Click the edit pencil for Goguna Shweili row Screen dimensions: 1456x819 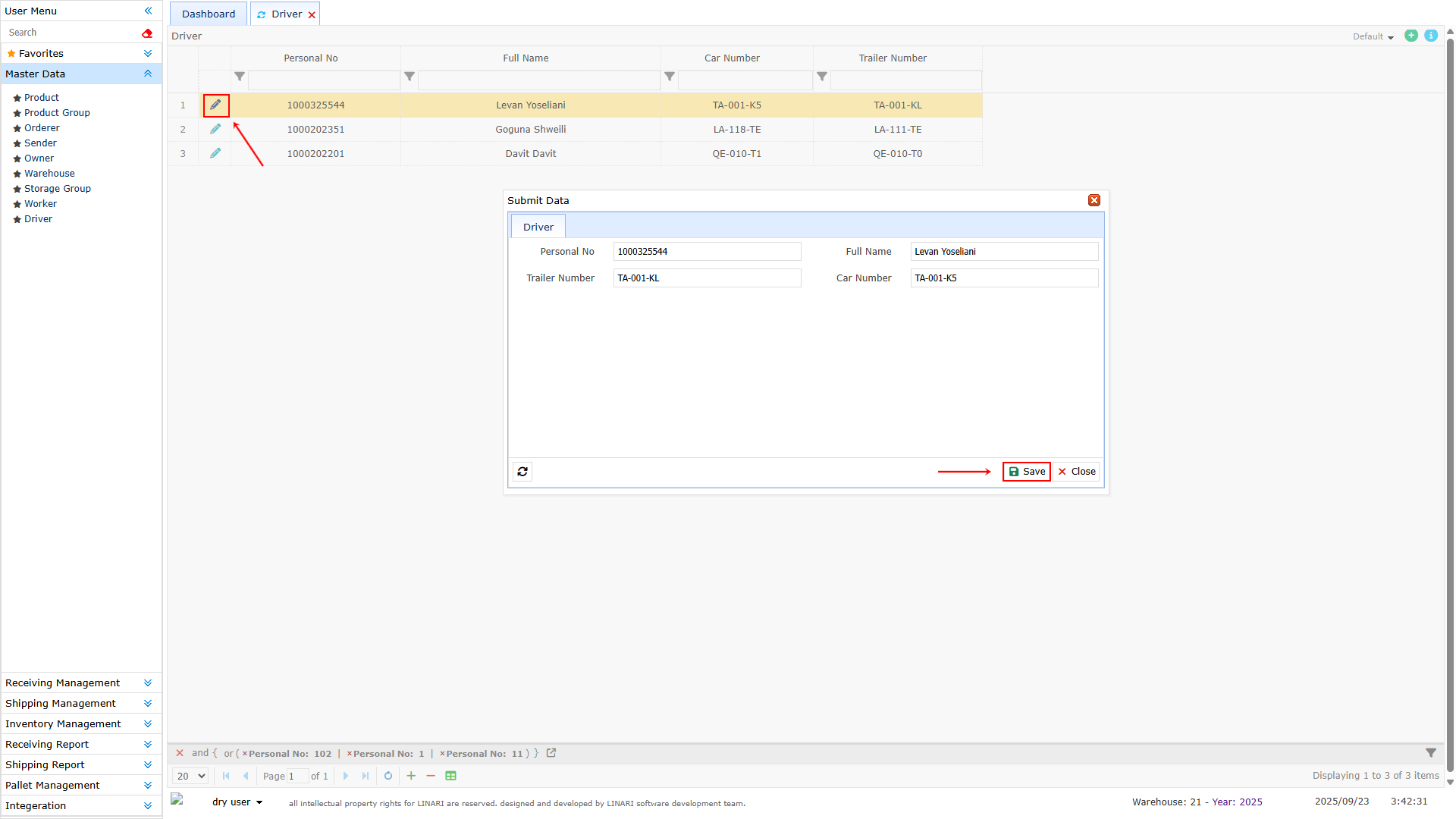pos(215,130)
